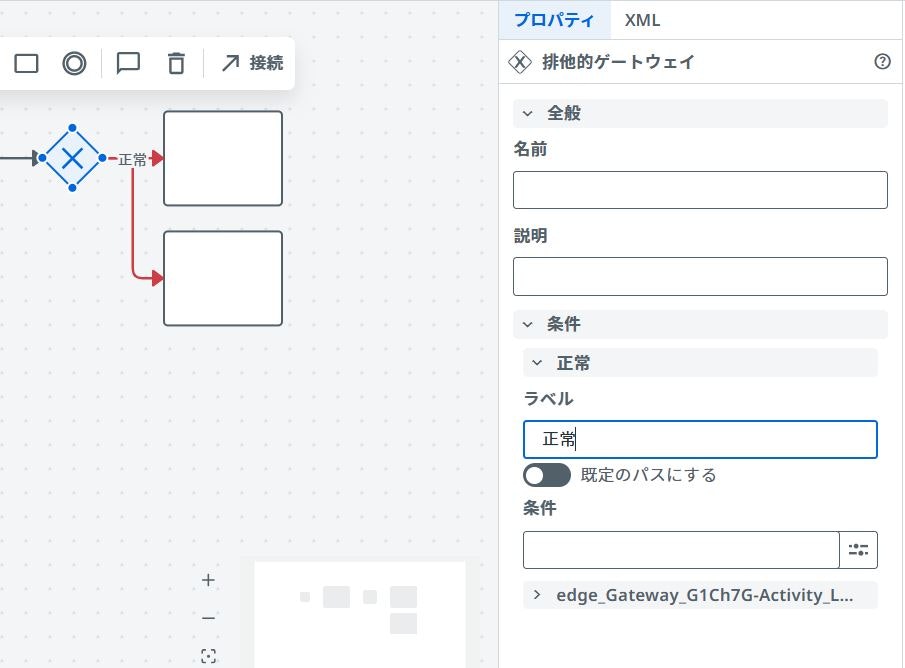Screen dimensions: 905x668
Task: Open the condition expression editor icon beside 条件 field
Action: 858,548
